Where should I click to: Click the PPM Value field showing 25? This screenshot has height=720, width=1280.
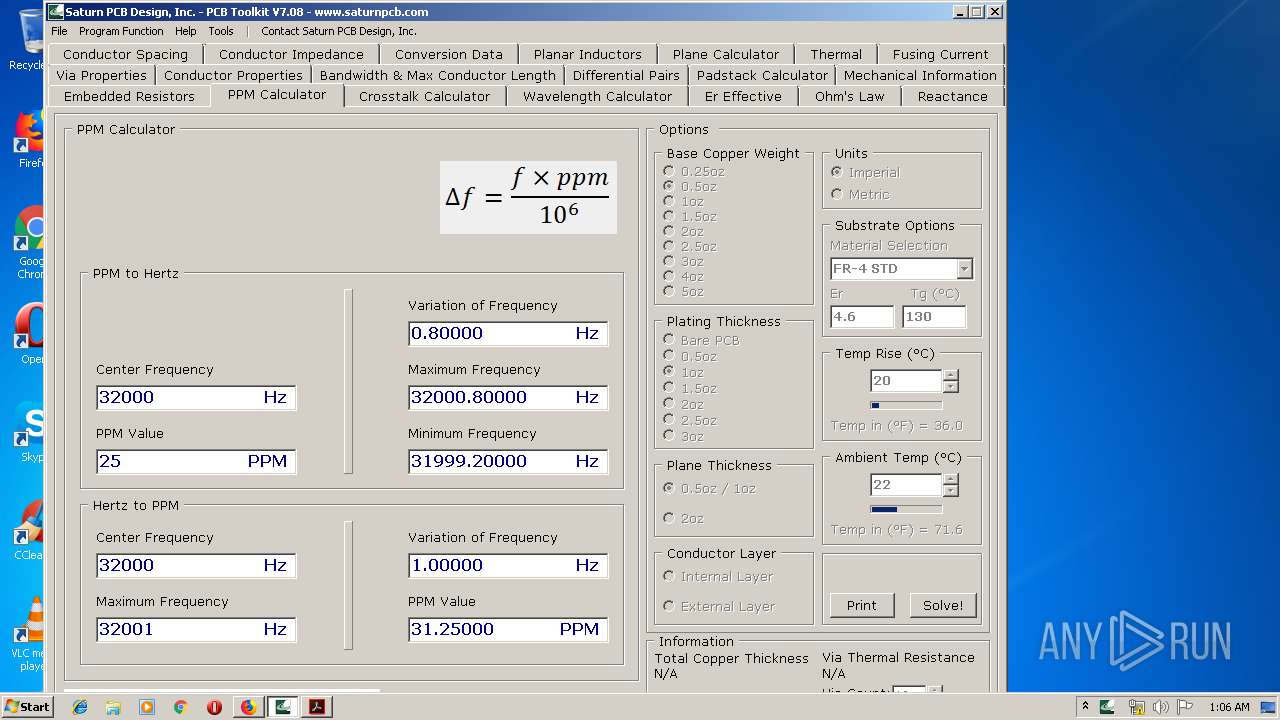196,461
